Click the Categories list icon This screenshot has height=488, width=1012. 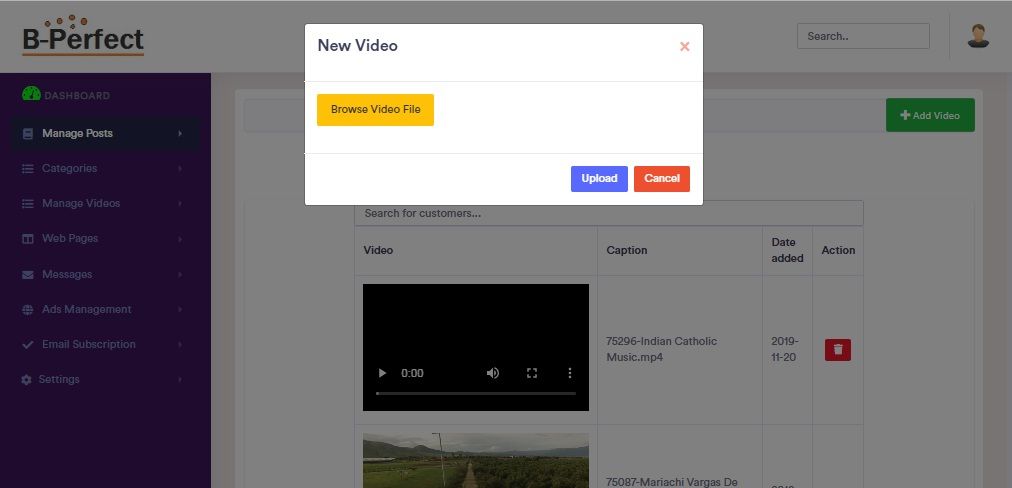[28, 168]
